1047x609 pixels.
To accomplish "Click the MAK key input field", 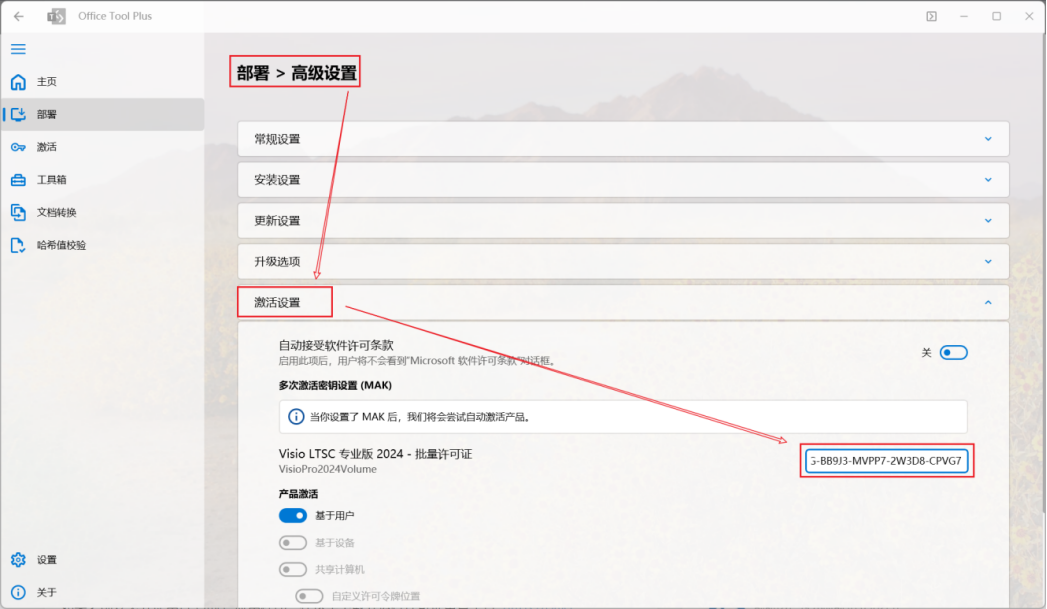I will click(x=887, y=461).
